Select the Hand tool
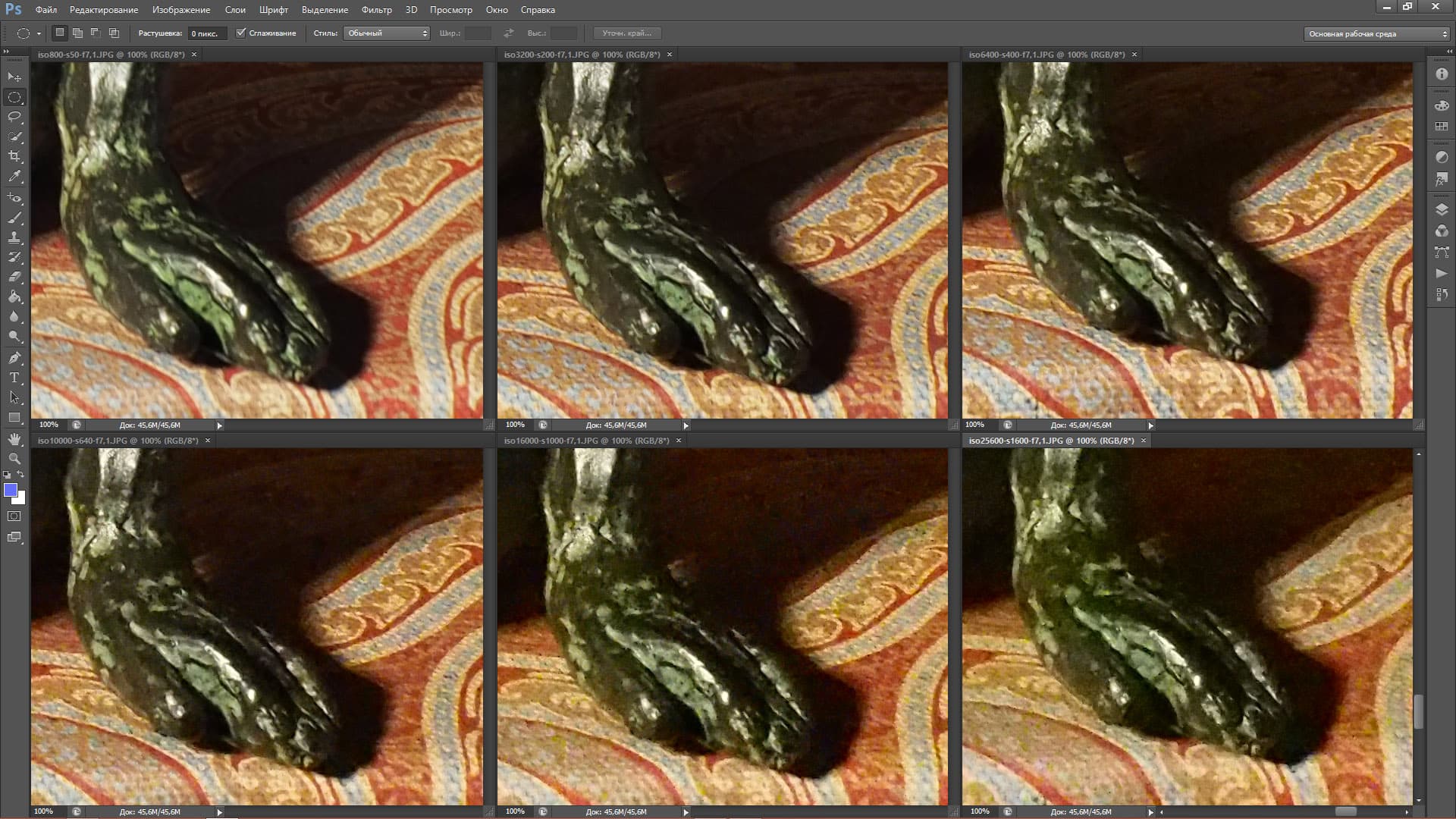Screen dimensions: 1456x819 click(14, 439)
